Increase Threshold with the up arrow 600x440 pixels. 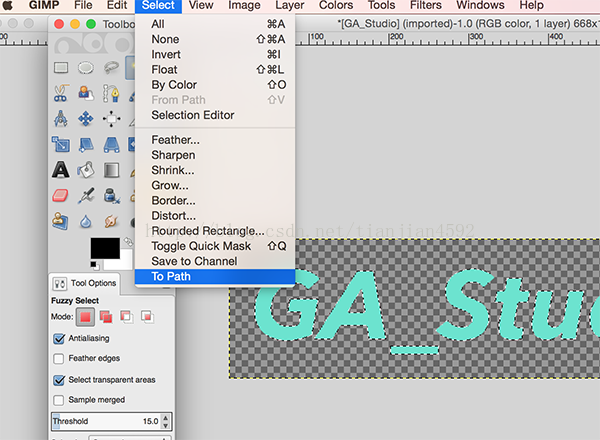[x=165, y=418]
